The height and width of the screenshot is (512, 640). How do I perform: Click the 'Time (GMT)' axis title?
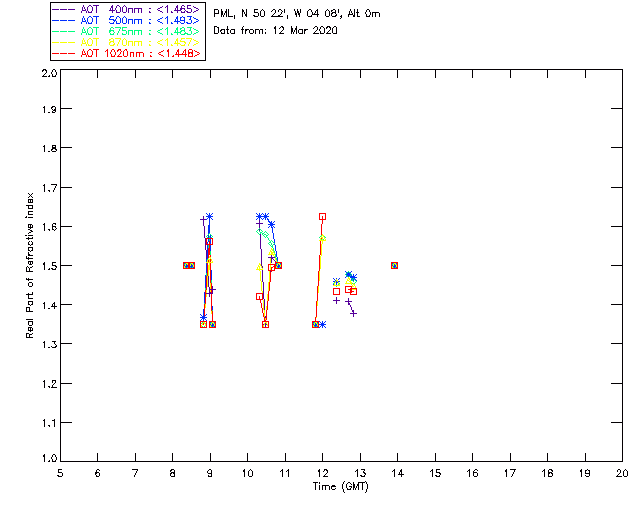(341, 487)
